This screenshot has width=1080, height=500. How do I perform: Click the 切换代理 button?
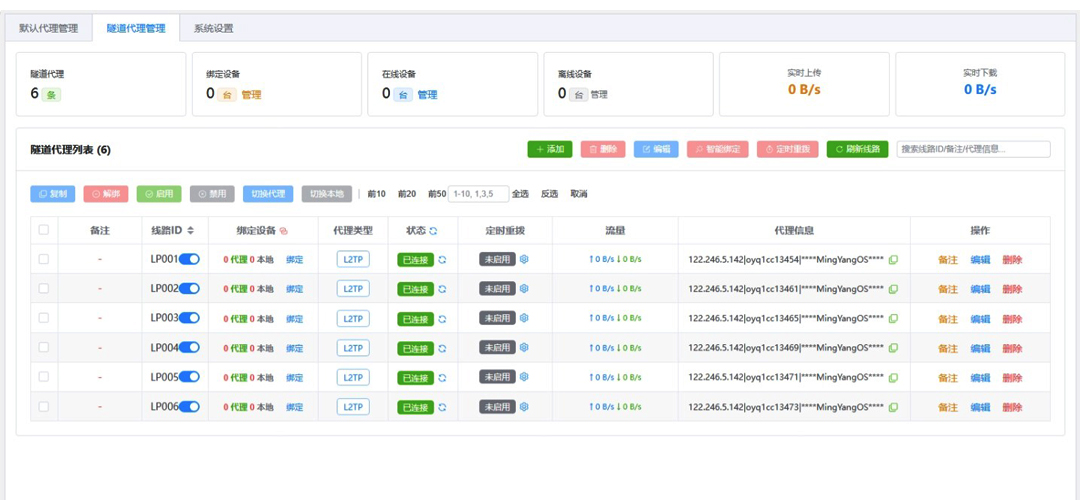click(268, 194)
